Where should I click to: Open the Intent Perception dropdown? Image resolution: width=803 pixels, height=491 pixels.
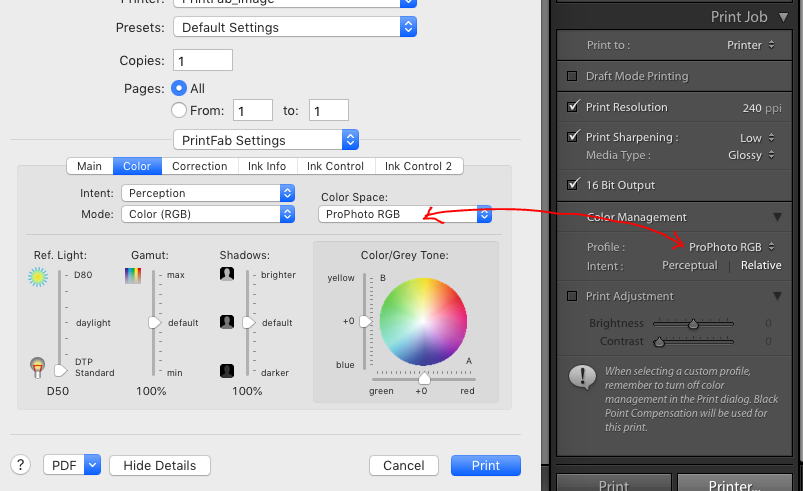[x=208, y=193]
